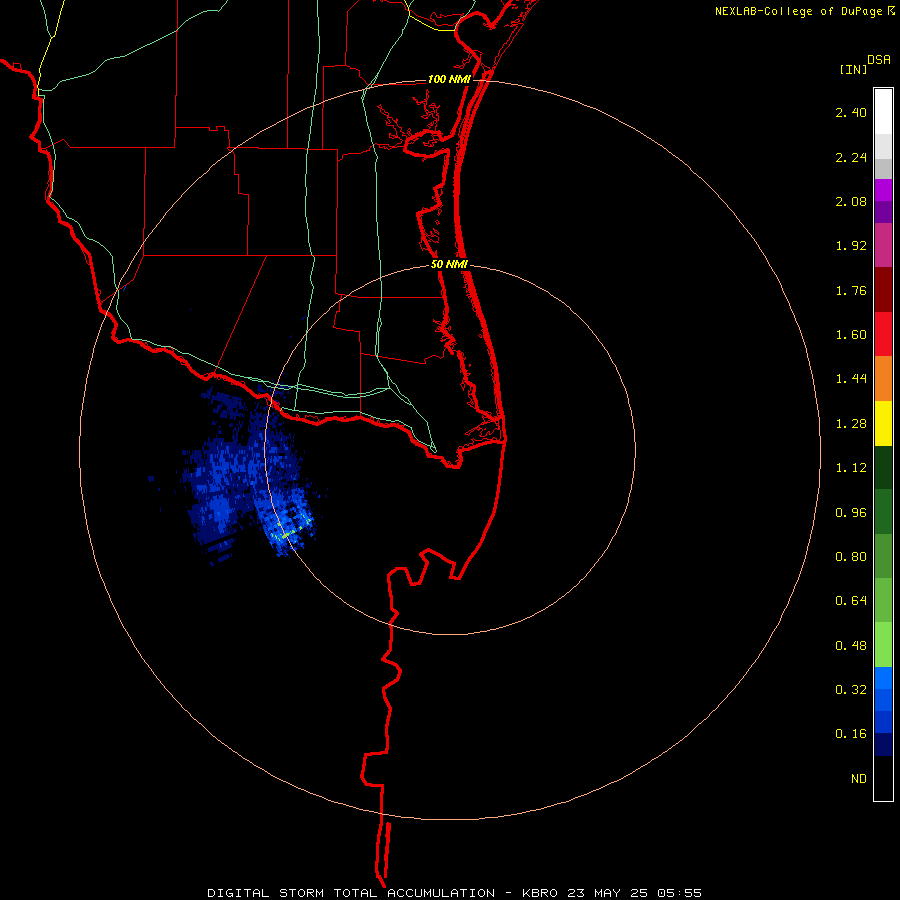Click the white swatch atop the color scale
Screen dimensions: 900x900
click(x=883, y=111)
